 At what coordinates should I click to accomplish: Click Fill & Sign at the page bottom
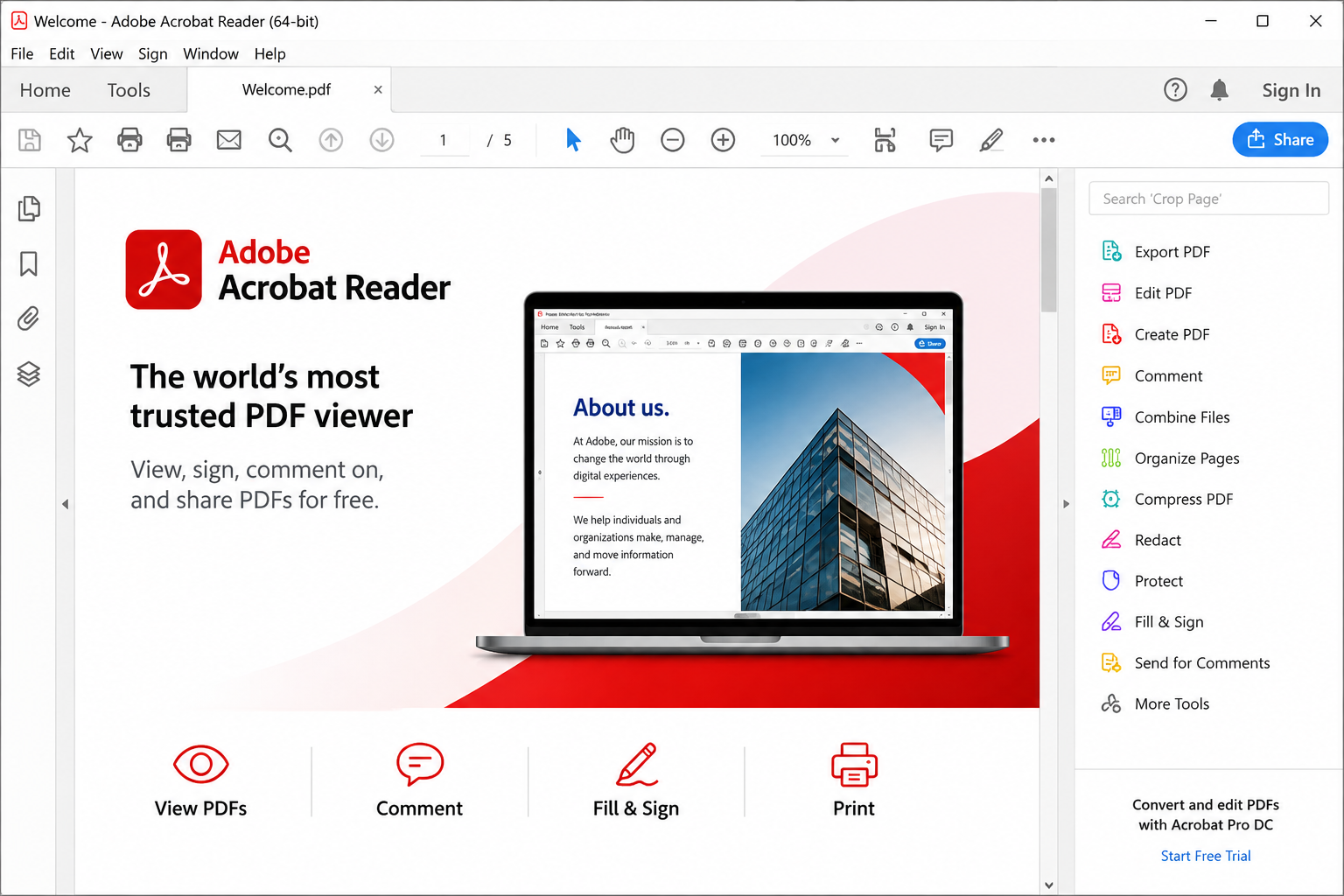[636, 781]
